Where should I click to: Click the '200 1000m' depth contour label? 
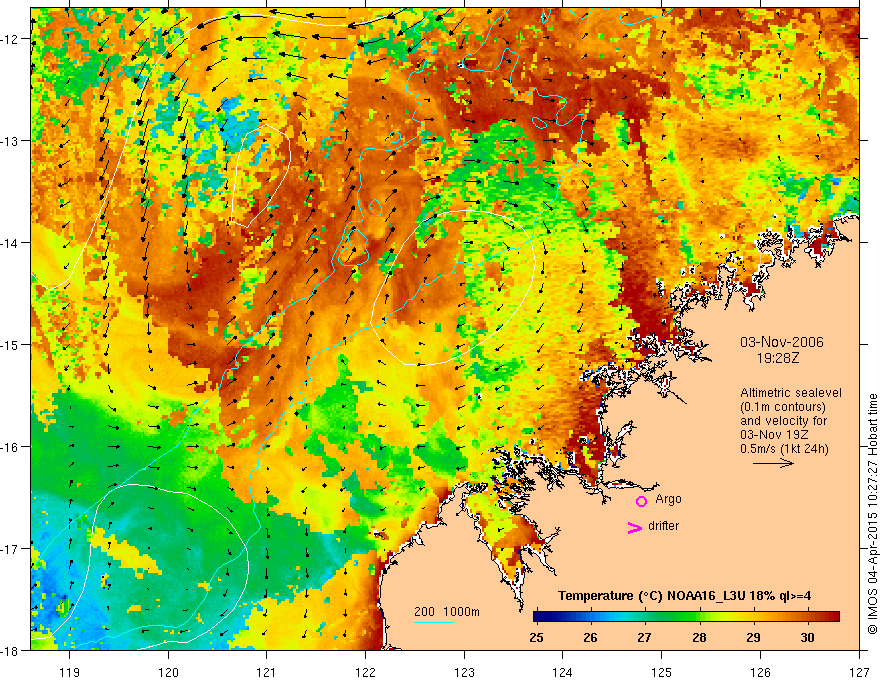tap(447, 612)
